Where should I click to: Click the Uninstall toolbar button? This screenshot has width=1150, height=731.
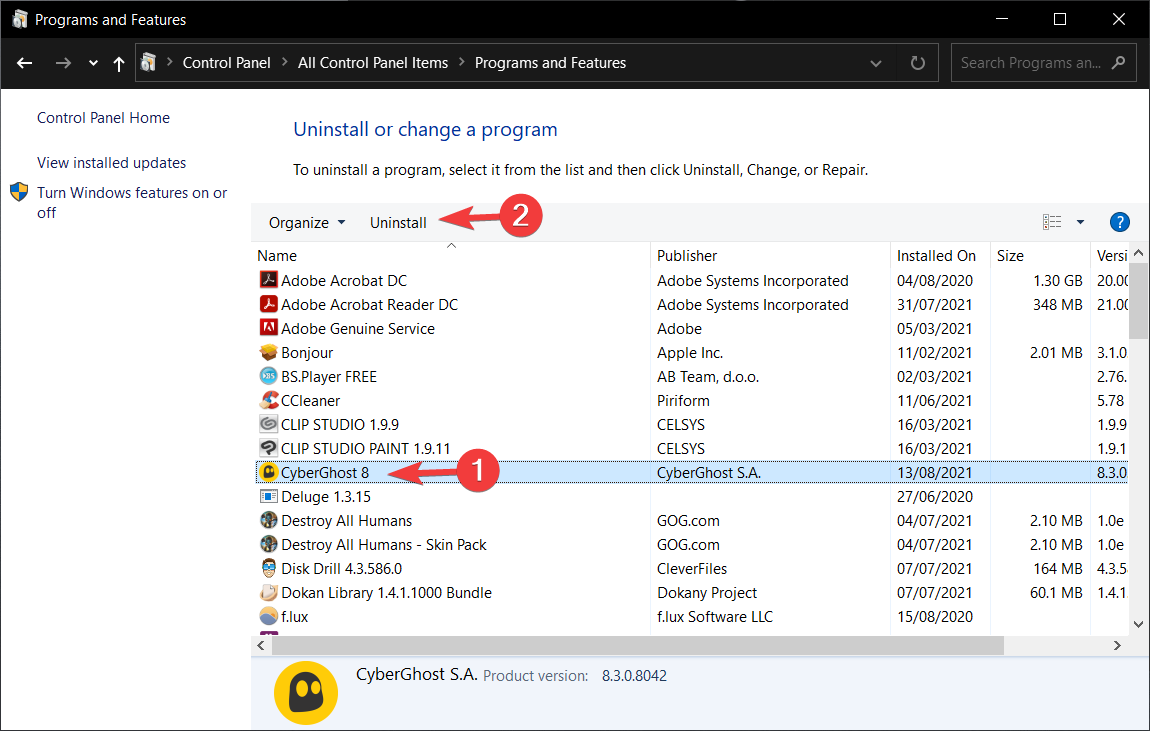tap(398, 223)
